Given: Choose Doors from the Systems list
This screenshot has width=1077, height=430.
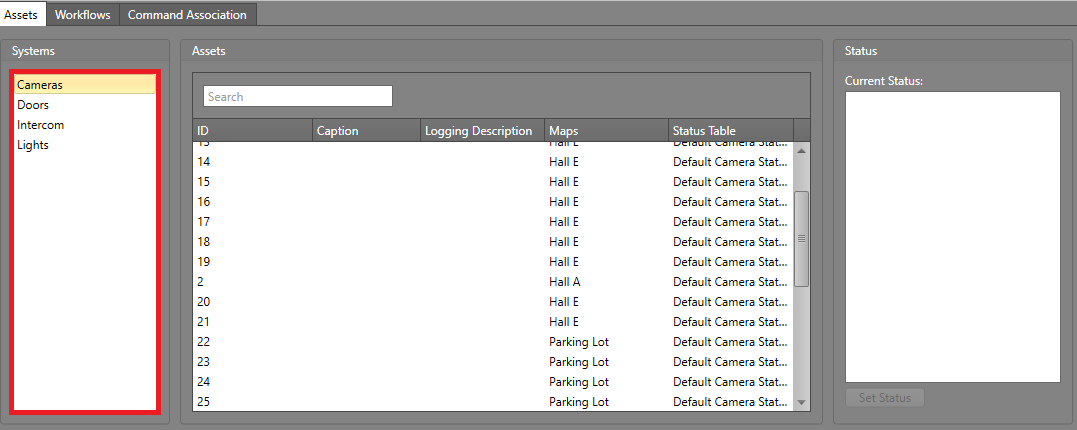Looking at the screenshot, I should pos(33,105).
